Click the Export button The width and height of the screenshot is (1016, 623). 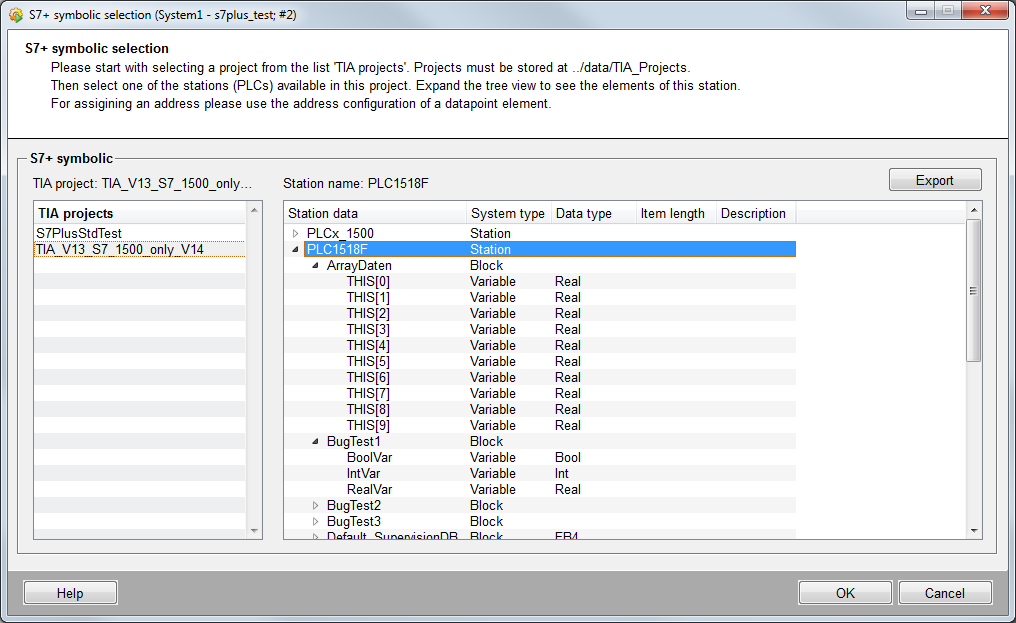click(x=934, y=181)
